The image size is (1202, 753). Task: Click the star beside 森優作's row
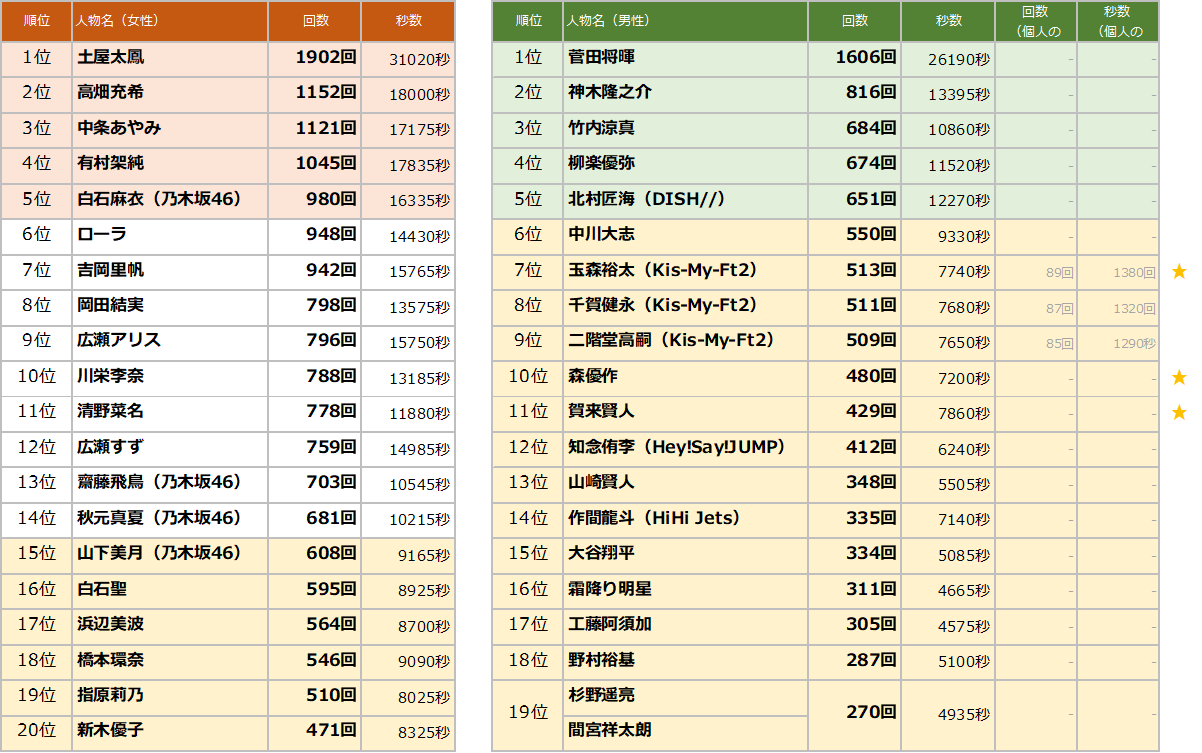(1179, 377)
